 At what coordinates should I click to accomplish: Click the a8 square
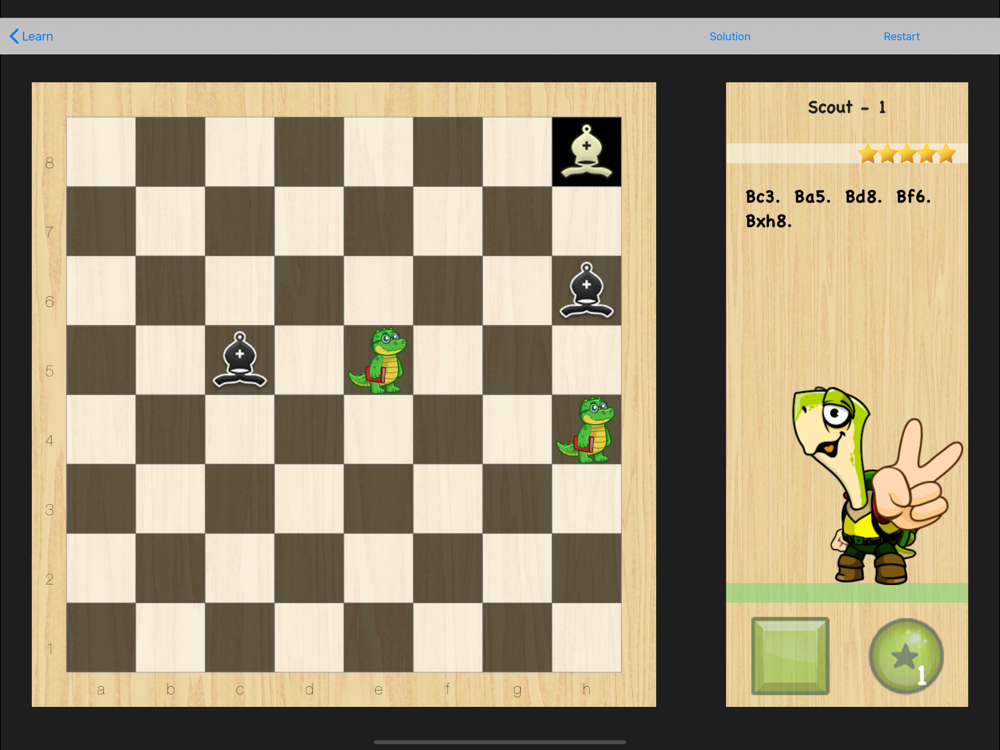point(101,152)
